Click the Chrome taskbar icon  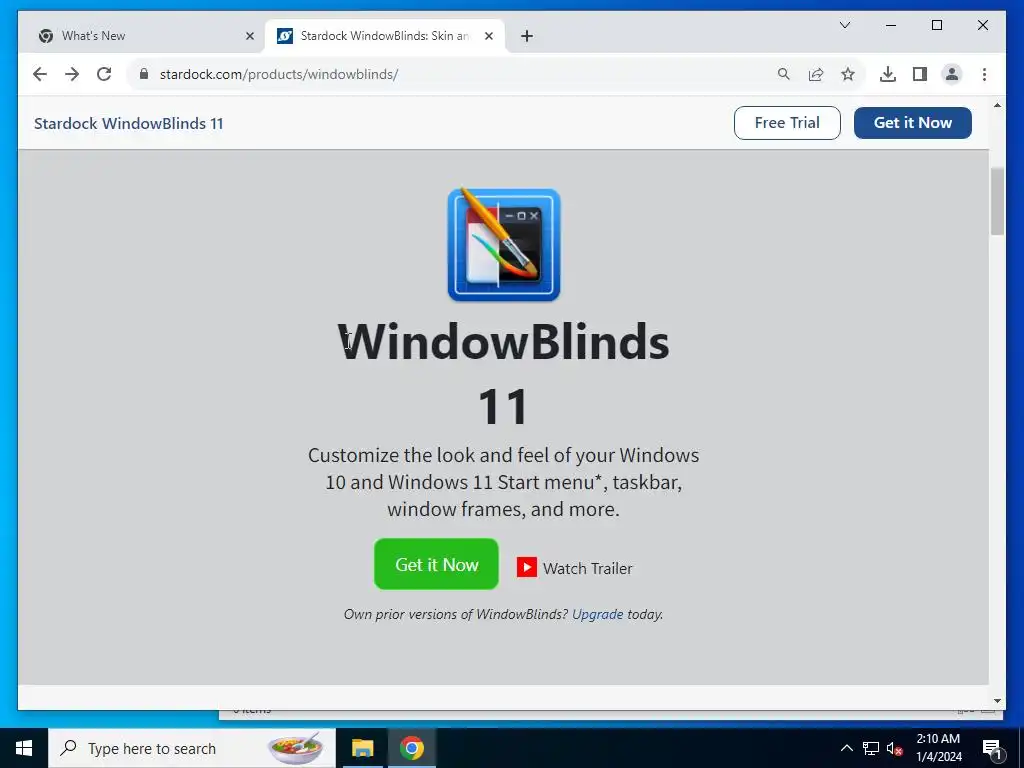coord(411,748)
